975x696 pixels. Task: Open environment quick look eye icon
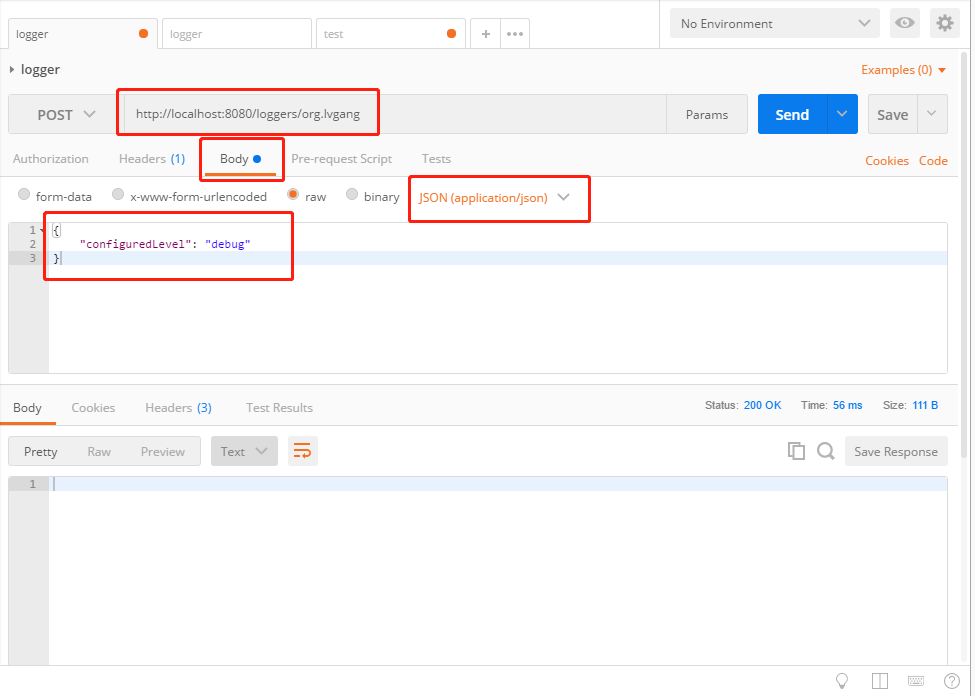(x=906, y=23)
